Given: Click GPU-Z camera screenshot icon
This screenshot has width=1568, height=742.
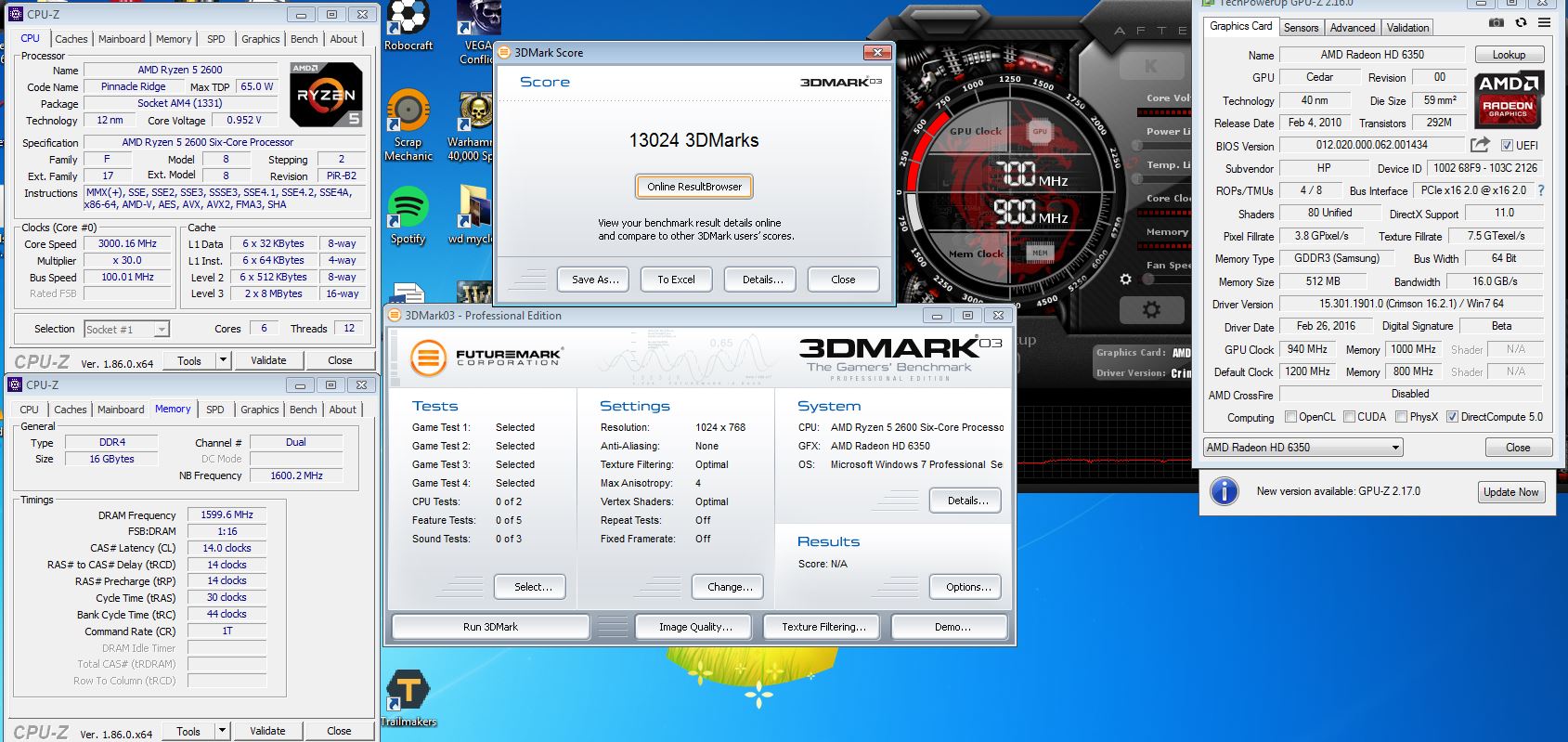Looking at the screenshot, I should point(1496,22).
